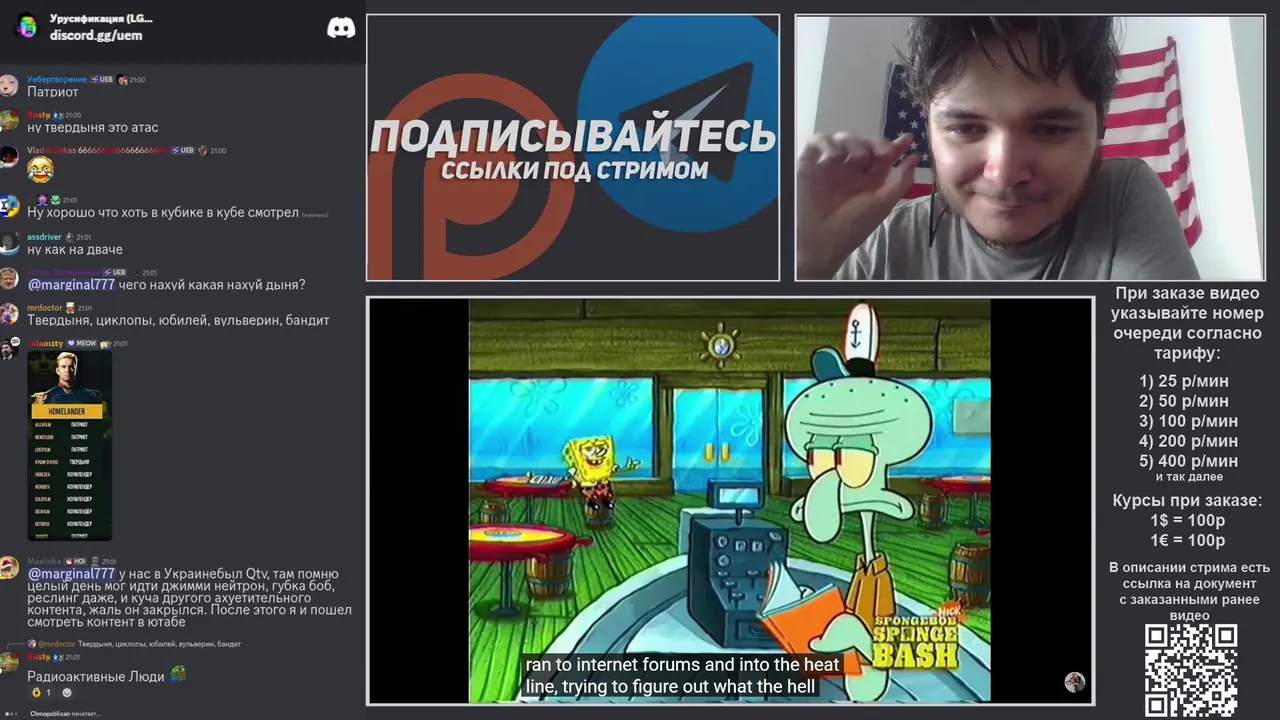Open the Homelander image attachment

(69, 446)
